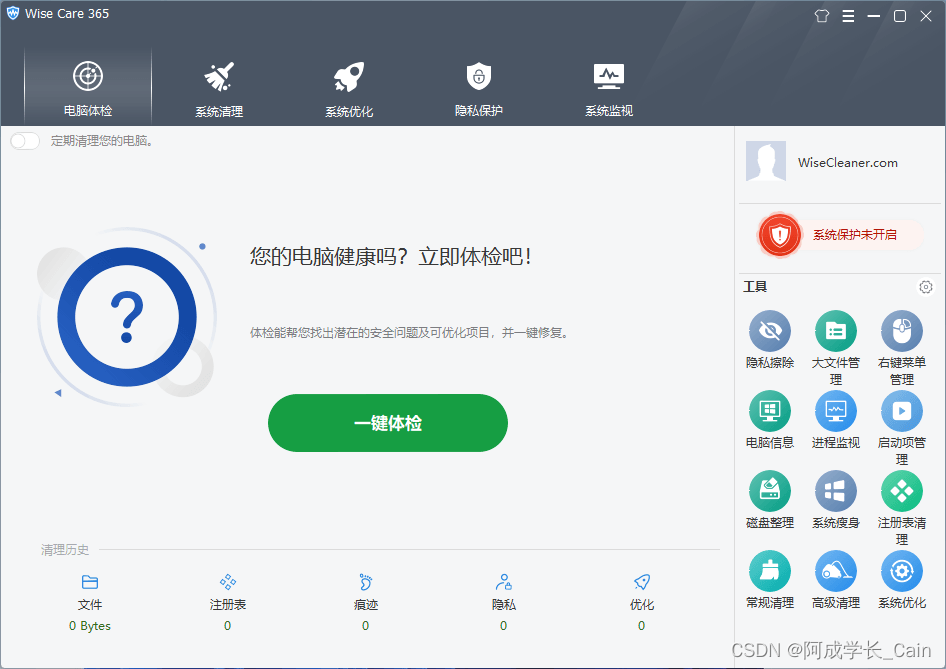Image resolution: width=946 pixels, height=669 pixels.
Task: Click the 定期清理您的电脑 label text
Action: click(101, 141)
